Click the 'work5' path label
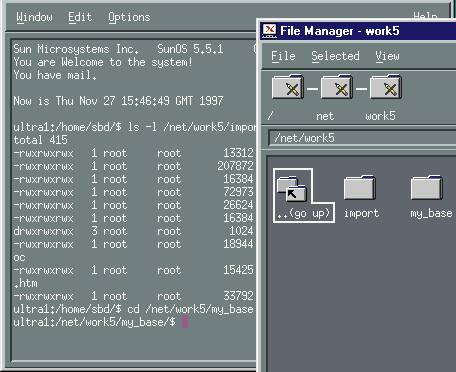456x372 pixels. point(380,116)
